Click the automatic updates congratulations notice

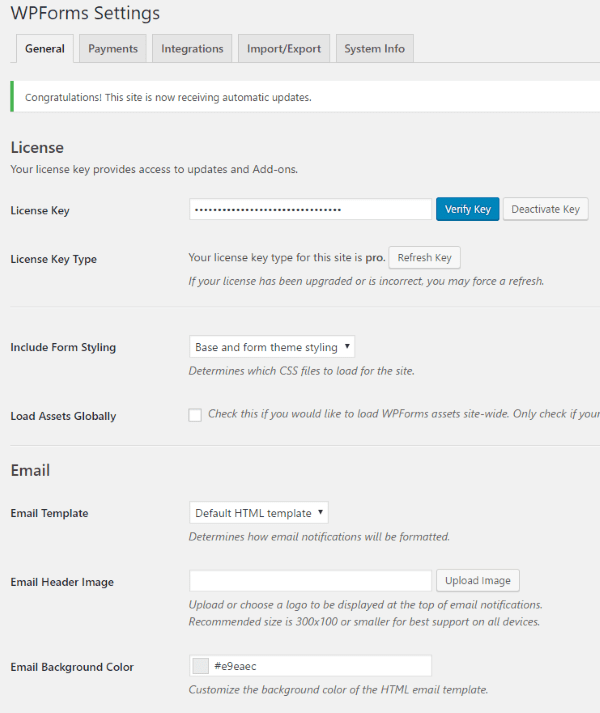coord(168,97)
